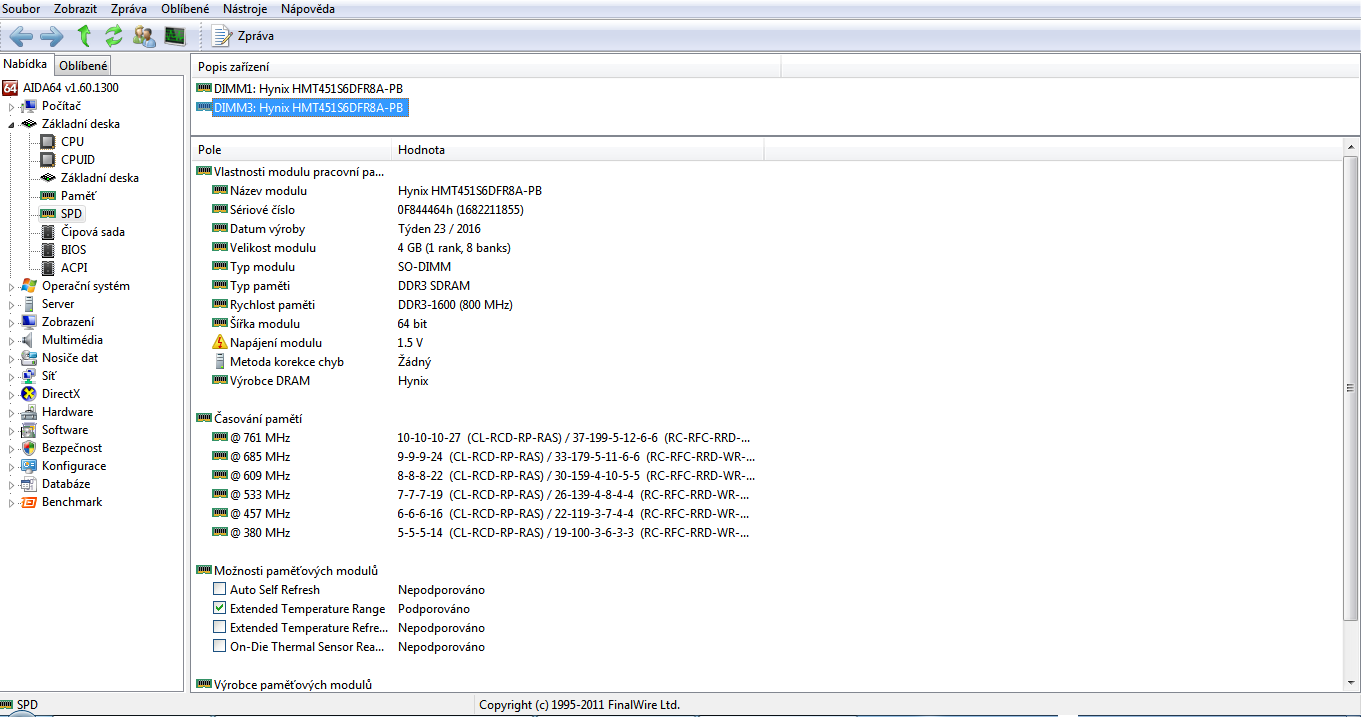The image size is (1361, 717).
Task: Toggle the Auto Self Refresh checkbox
Action: (220, 590)
